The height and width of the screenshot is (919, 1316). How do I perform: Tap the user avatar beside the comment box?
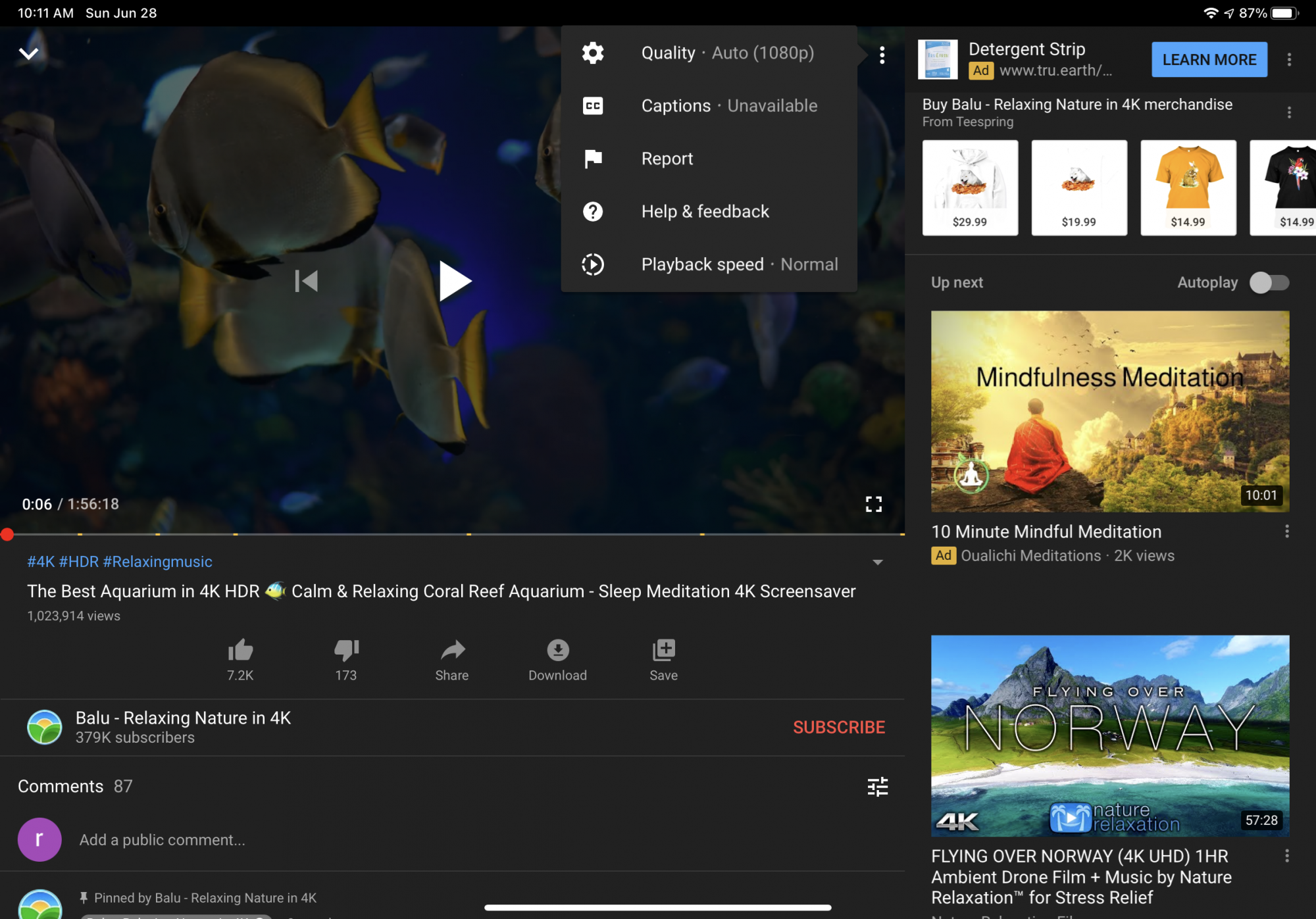[x=39, y=839]
